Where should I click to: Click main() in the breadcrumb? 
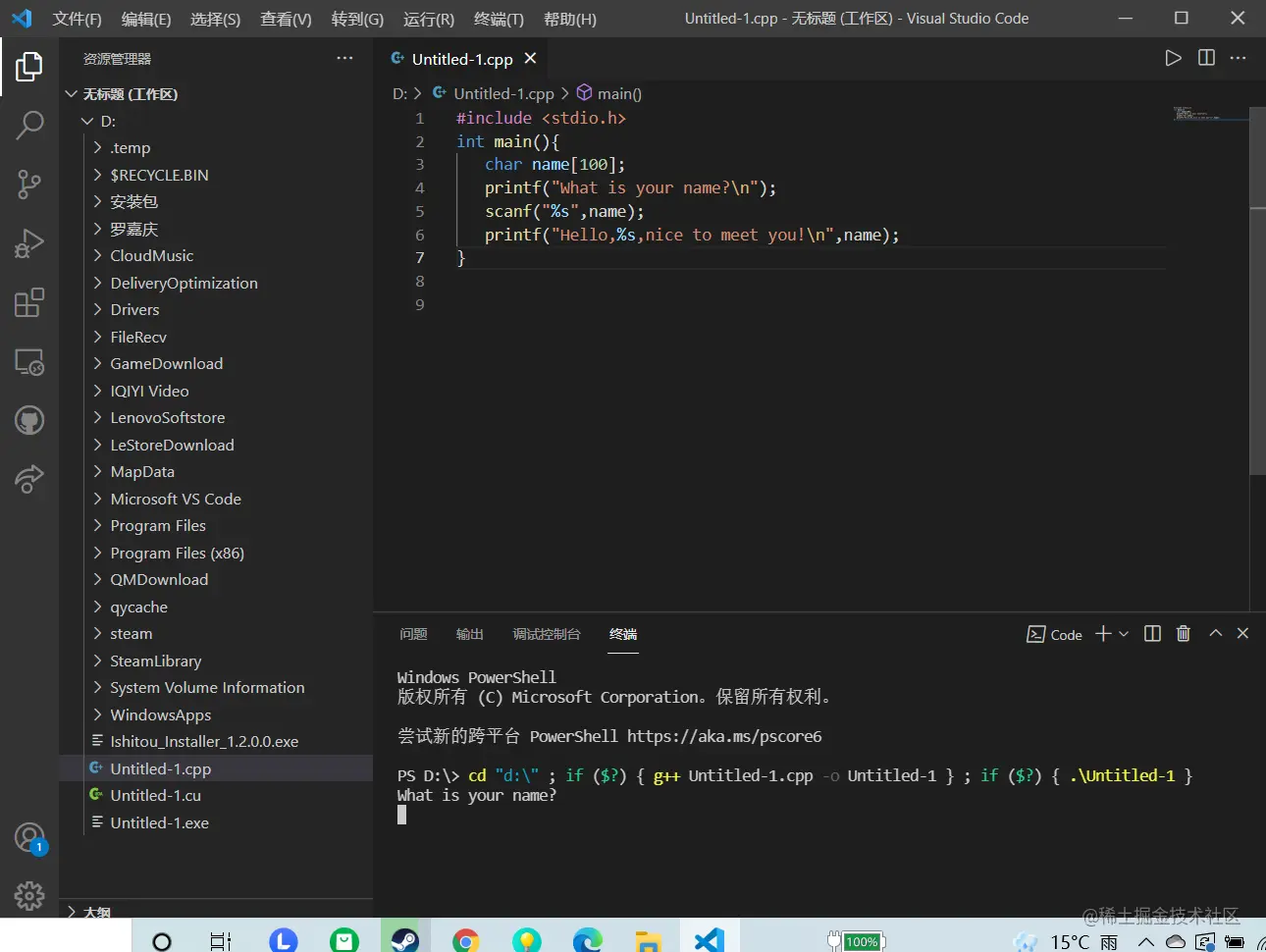tap(618, 93)
